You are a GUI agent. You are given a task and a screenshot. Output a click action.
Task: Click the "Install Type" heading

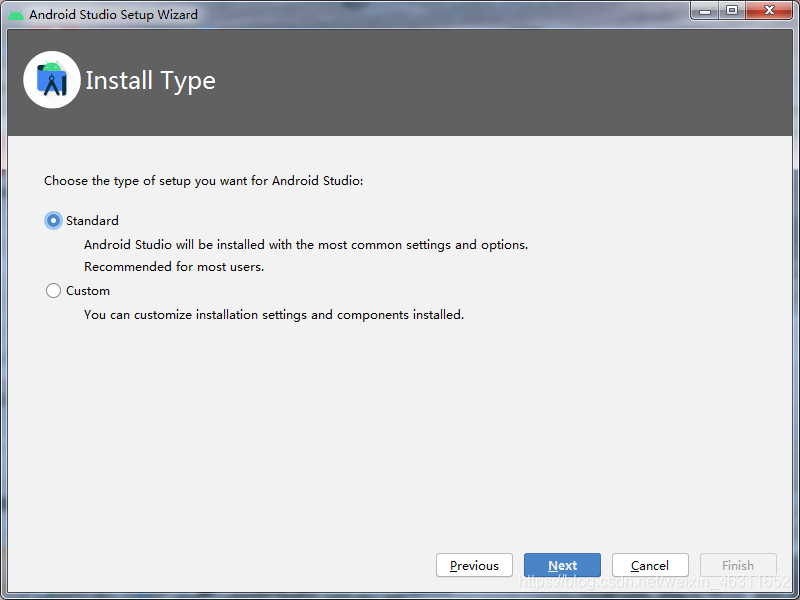pos(150,81)
